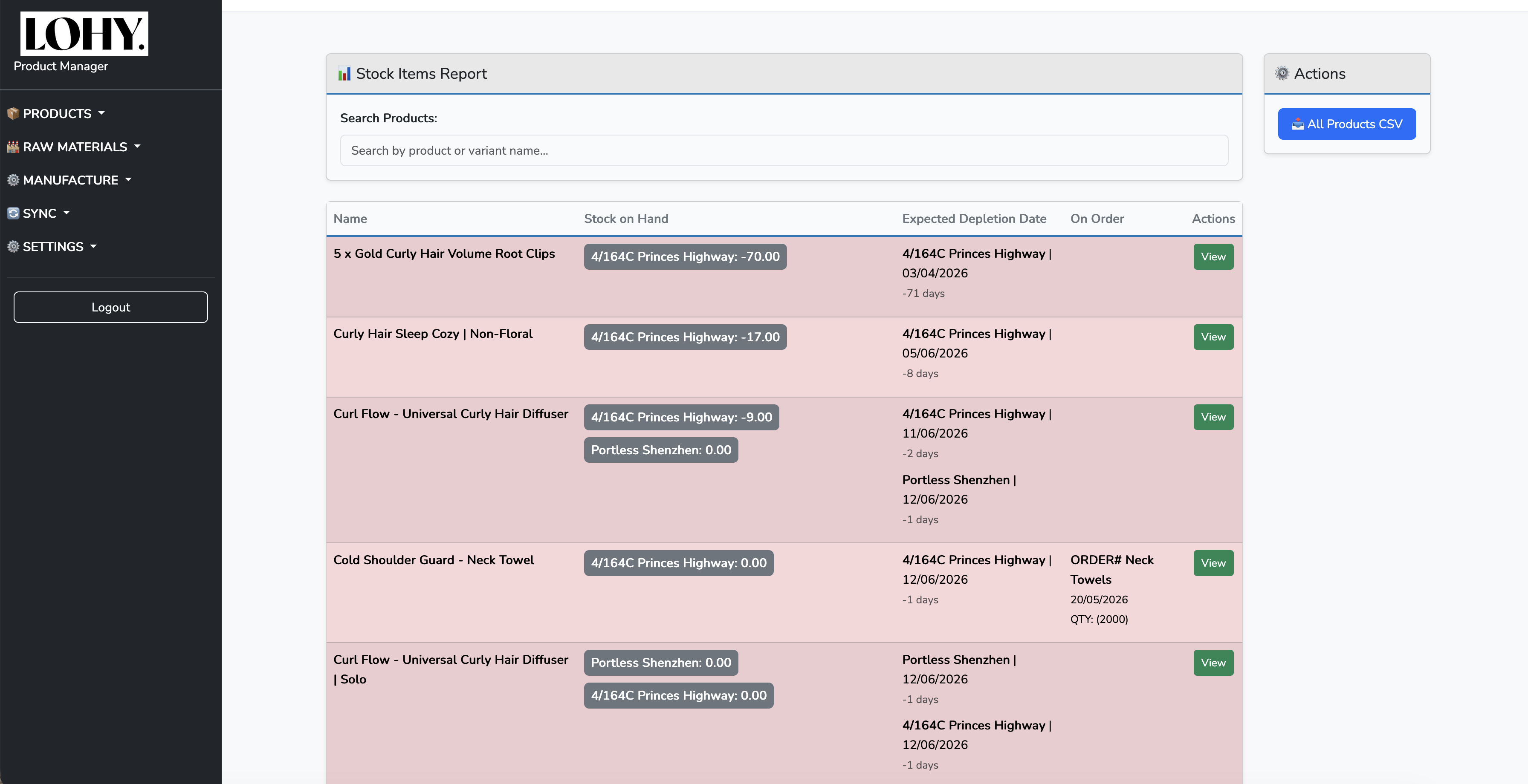Screen dimensions: 1528x784
Task: Expand the SETTINGS menu caret
Action: 93,245
